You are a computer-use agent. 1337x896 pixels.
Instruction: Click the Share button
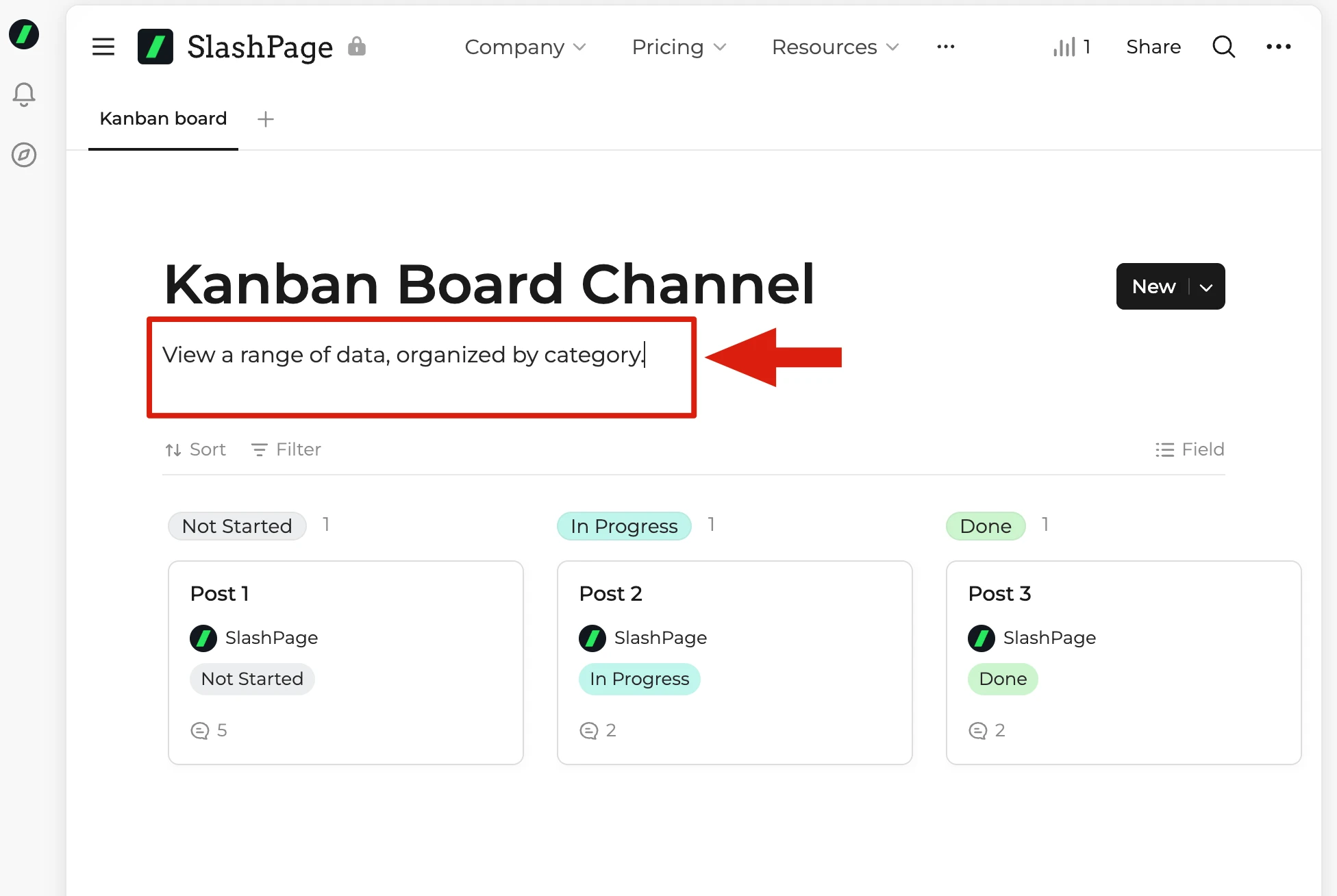tap(1153, 47)
